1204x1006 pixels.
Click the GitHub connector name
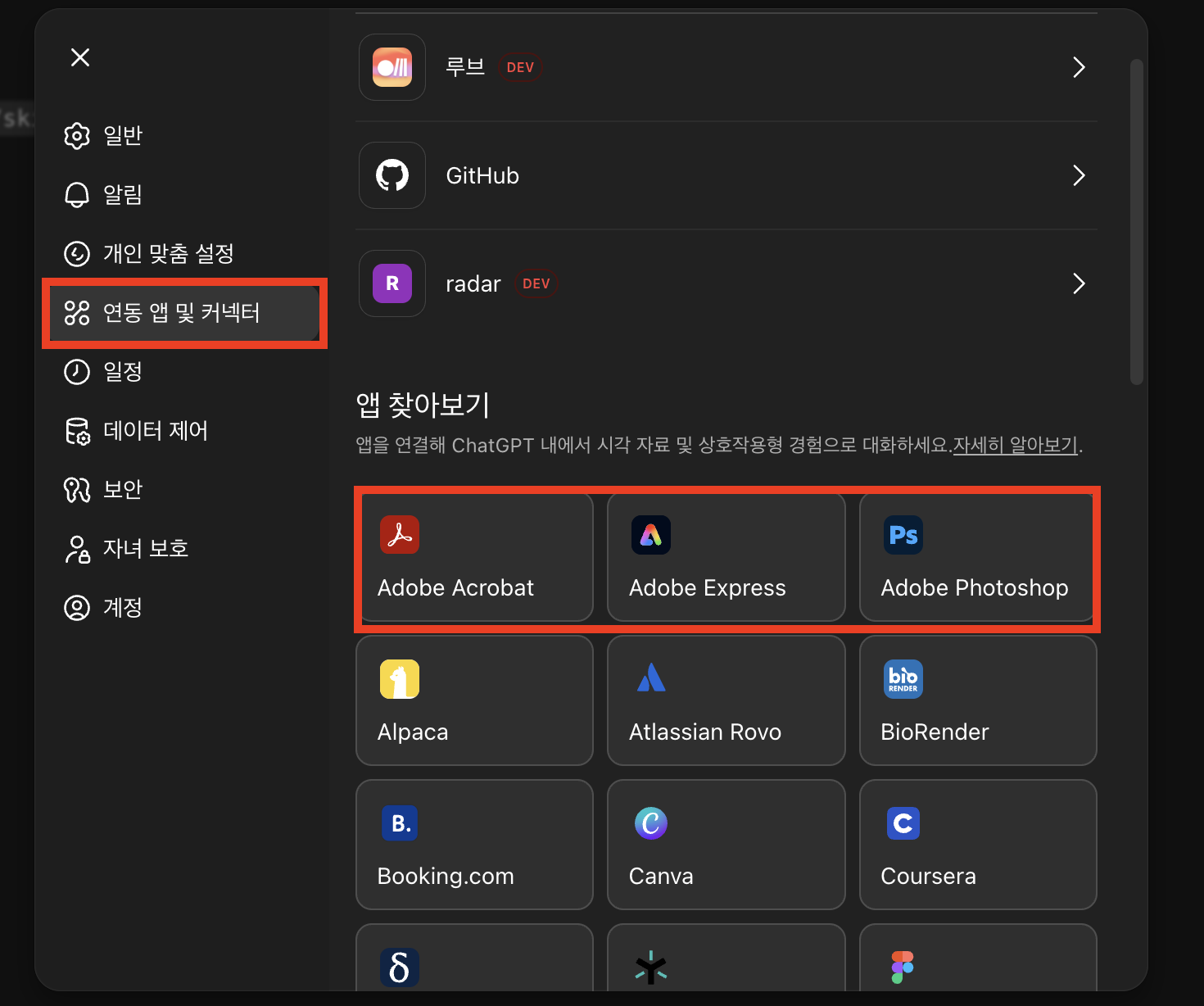coord(482,175)
